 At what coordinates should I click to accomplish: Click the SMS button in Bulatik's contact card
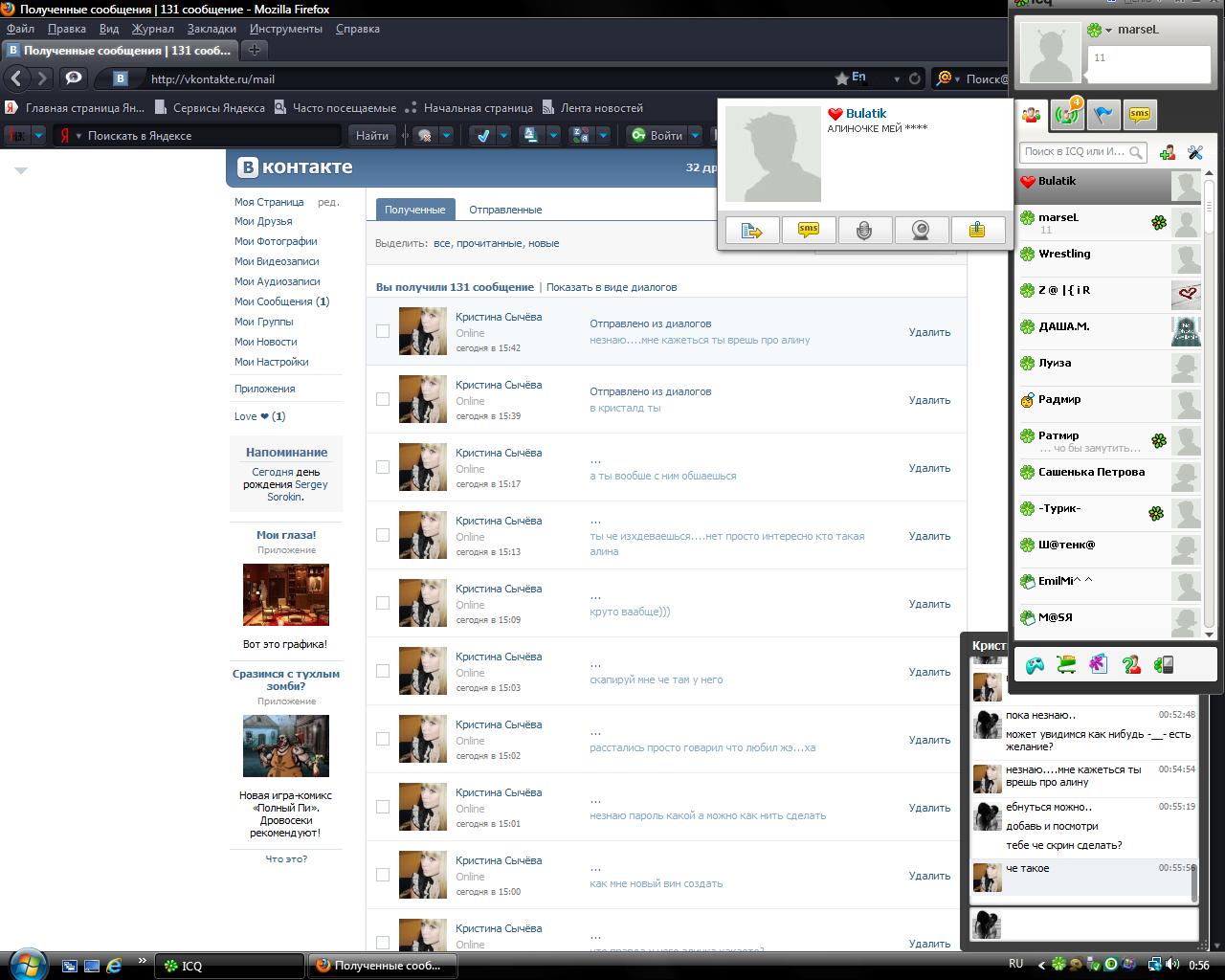[809, 230]
